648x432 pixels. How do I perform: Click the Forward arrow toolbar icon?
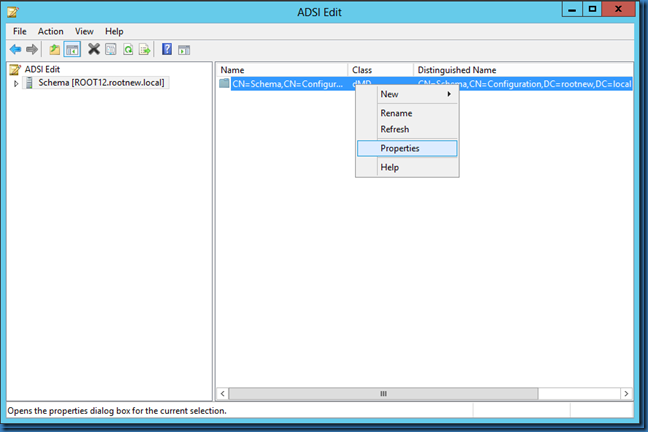pyautogui.click(x=32, y=50)
